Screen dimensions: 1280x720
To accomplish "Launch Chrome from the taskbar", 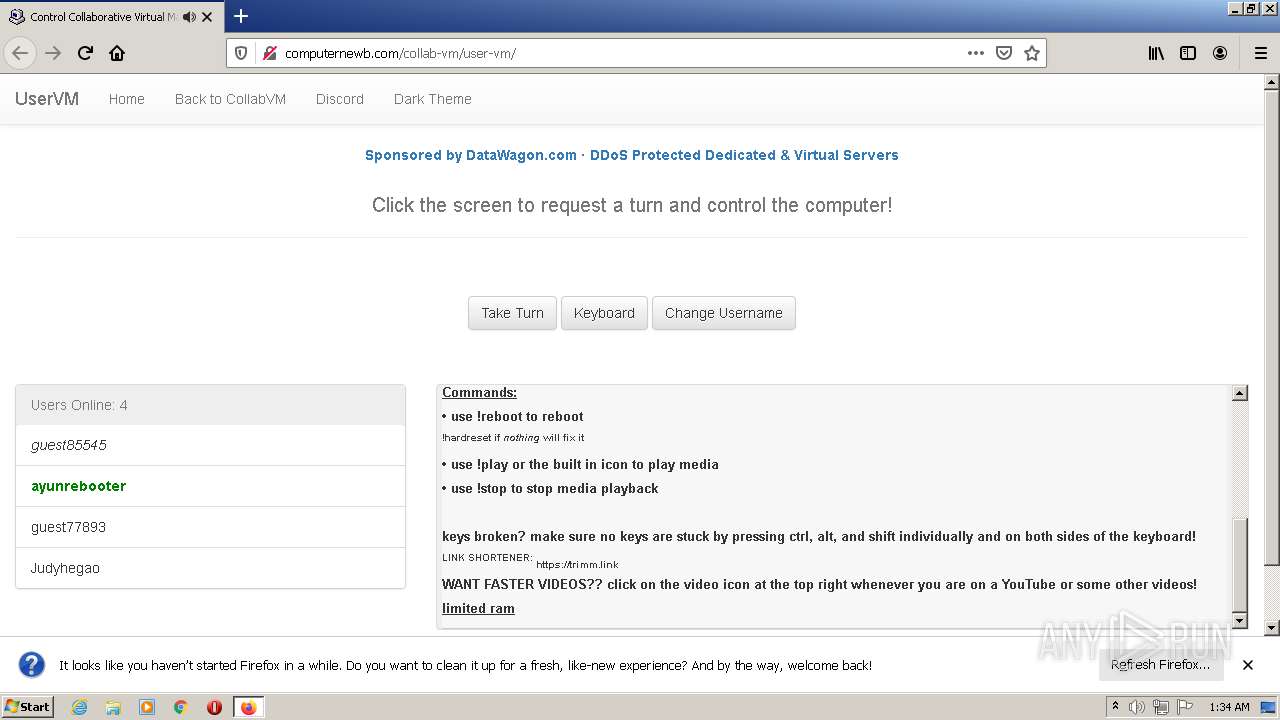I will (x=181, y=707).
